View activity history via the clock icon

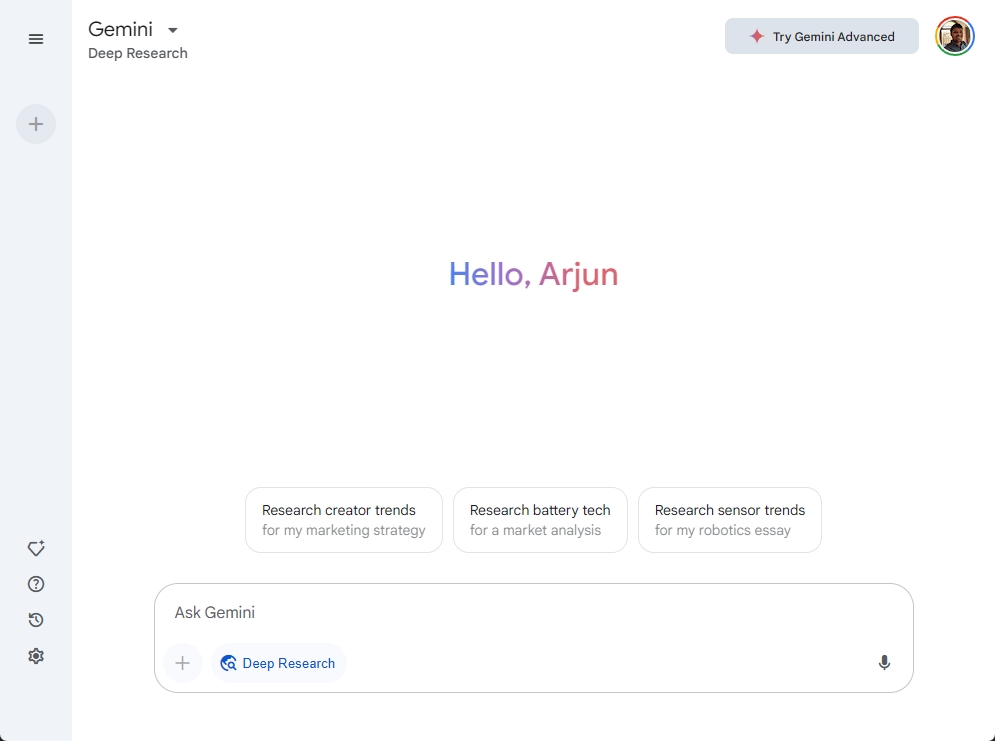(36, 620)
